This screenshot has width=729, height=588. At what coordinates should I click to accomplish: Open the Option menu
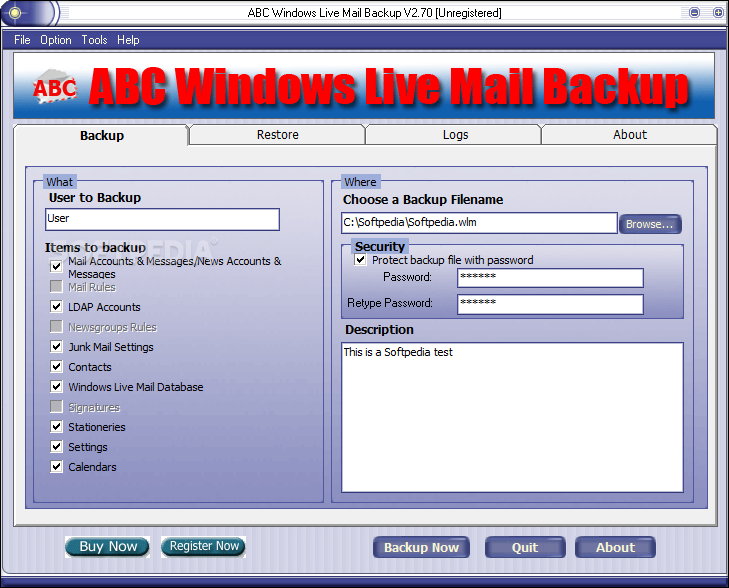tap(56, 40)
